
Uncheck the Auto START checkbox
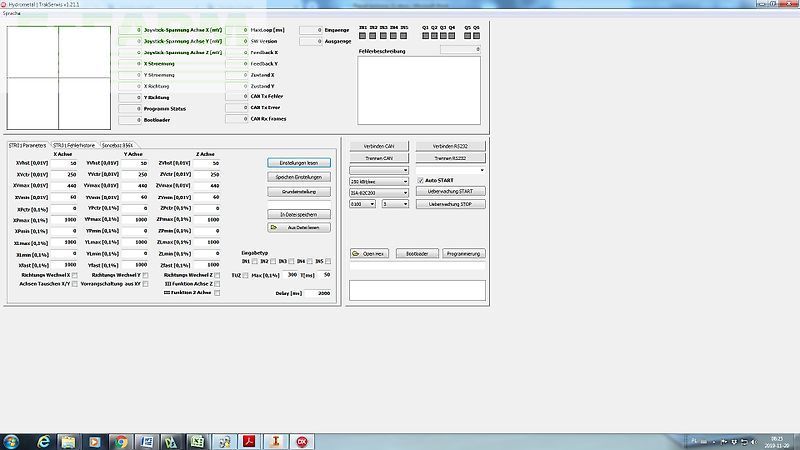click(x=420, y=181)
